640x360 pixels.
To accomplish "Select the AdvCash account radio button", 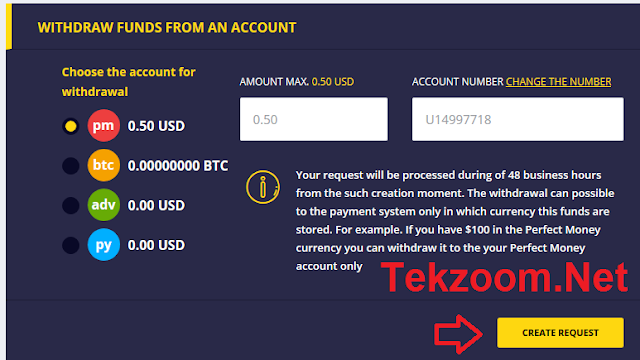I will 71,205.
